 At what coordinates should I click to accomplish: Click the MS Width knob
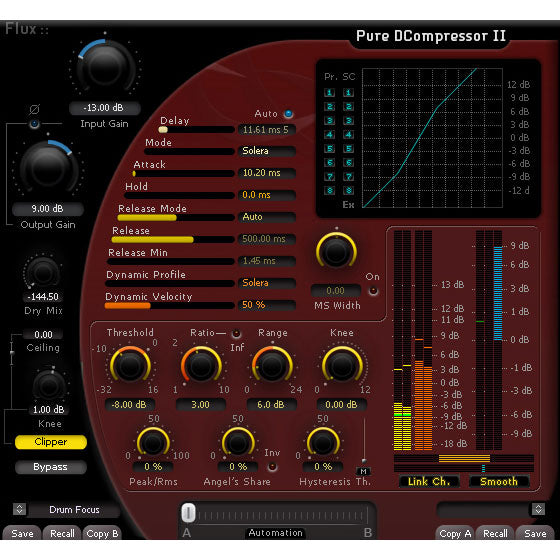[x=336, y=251]
